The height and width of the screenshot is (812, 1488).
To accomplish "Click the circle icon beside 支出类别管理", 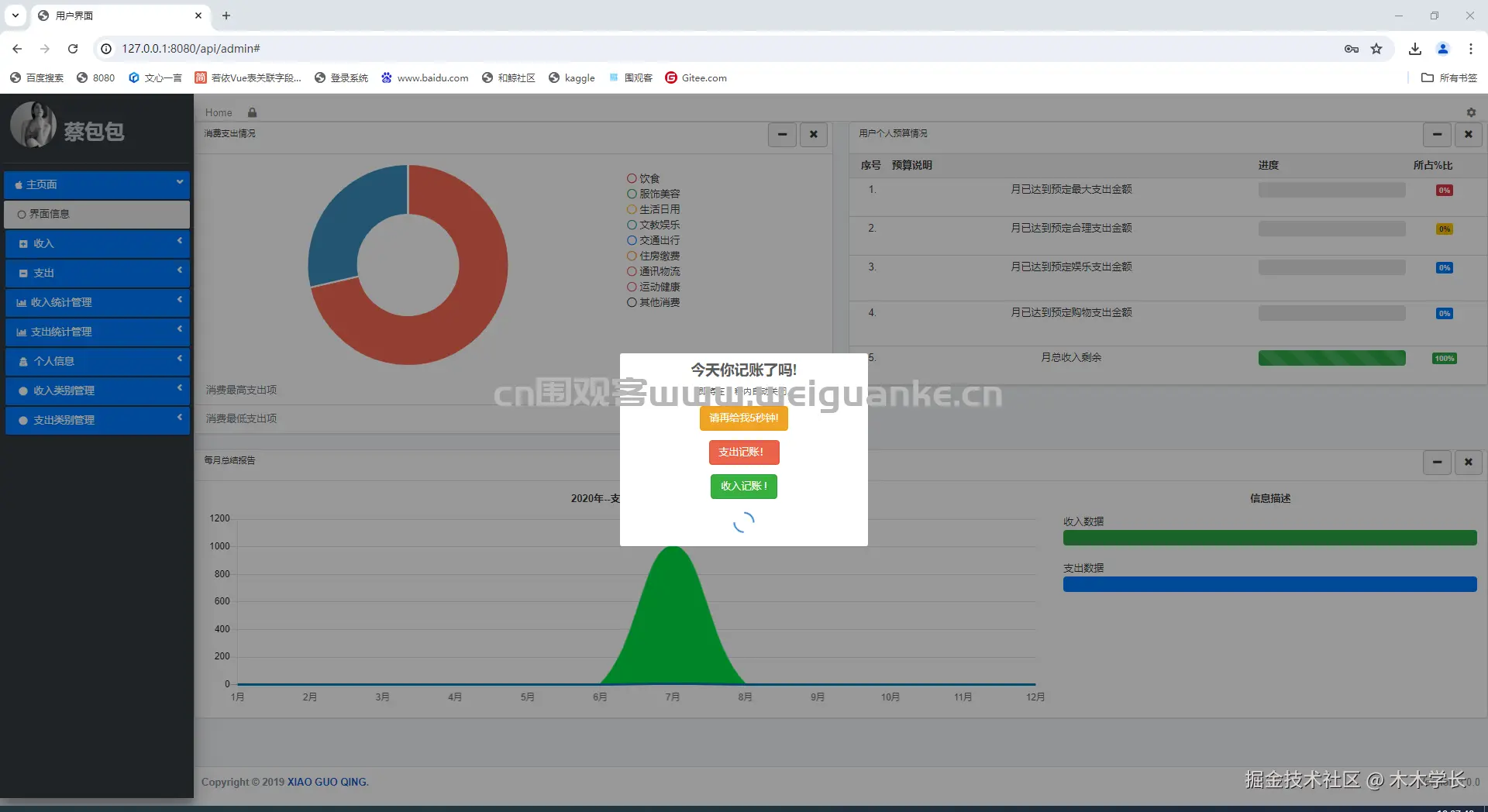I will 23,421.
